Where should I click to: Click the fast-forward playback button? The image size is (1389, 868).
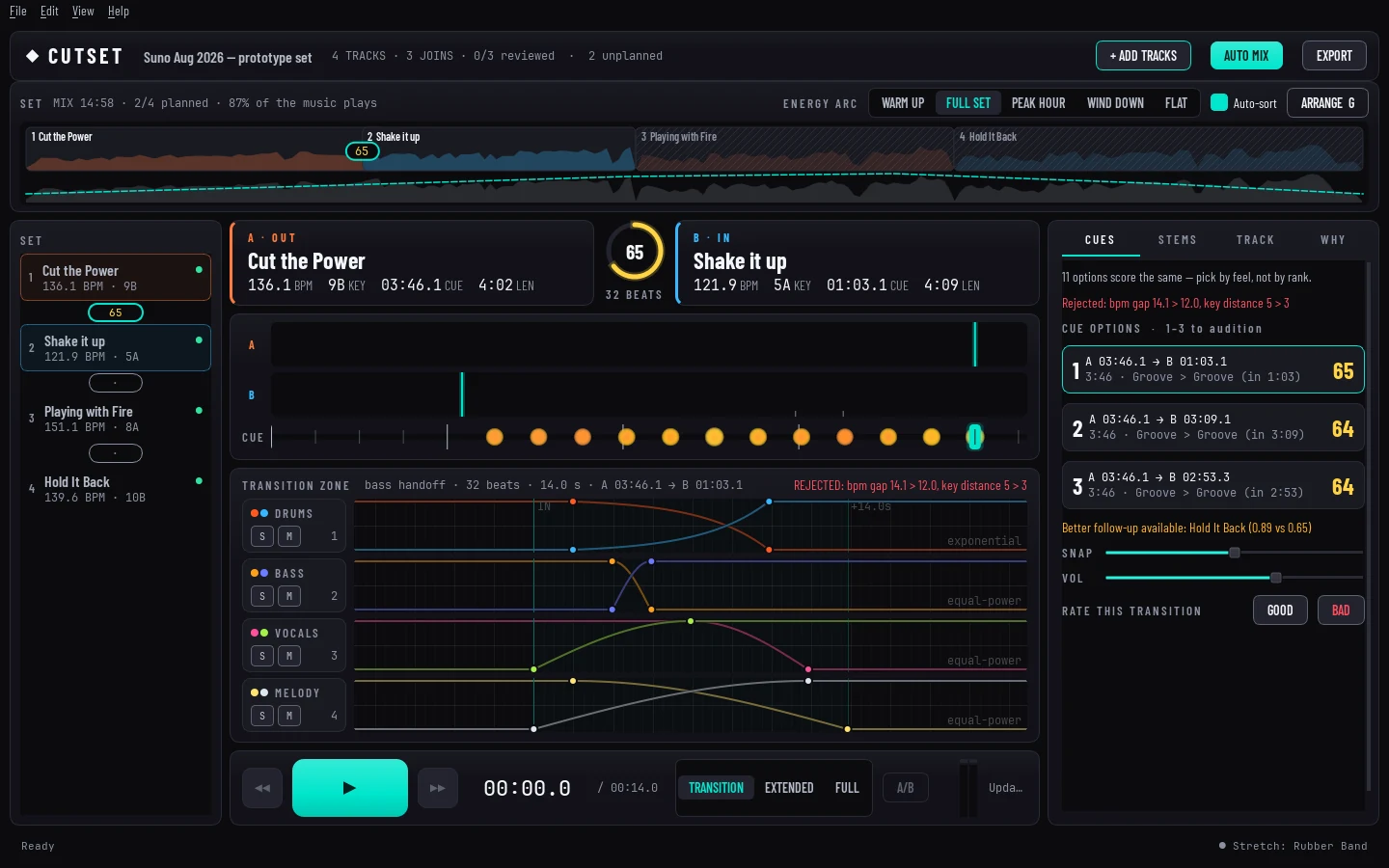pyautogui.click(x=438, y=788)
